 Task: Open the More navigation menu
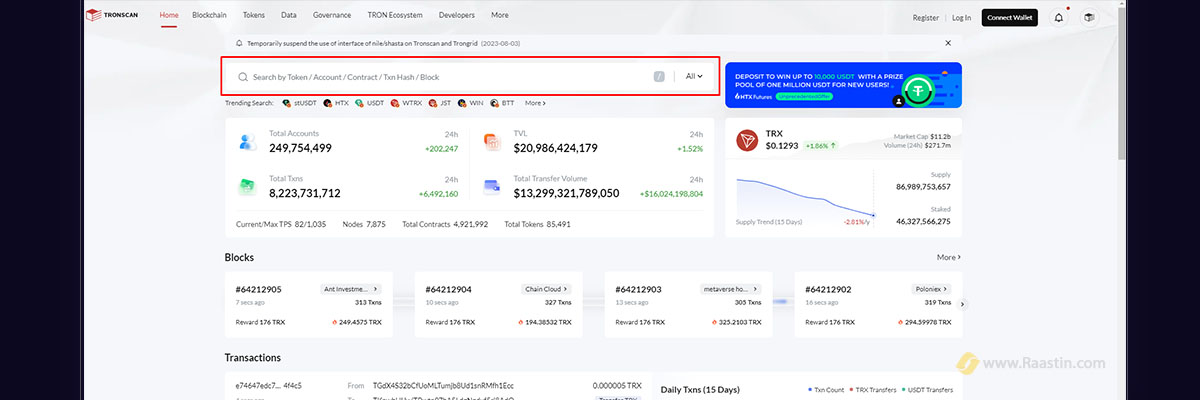(x=500, y=16)
